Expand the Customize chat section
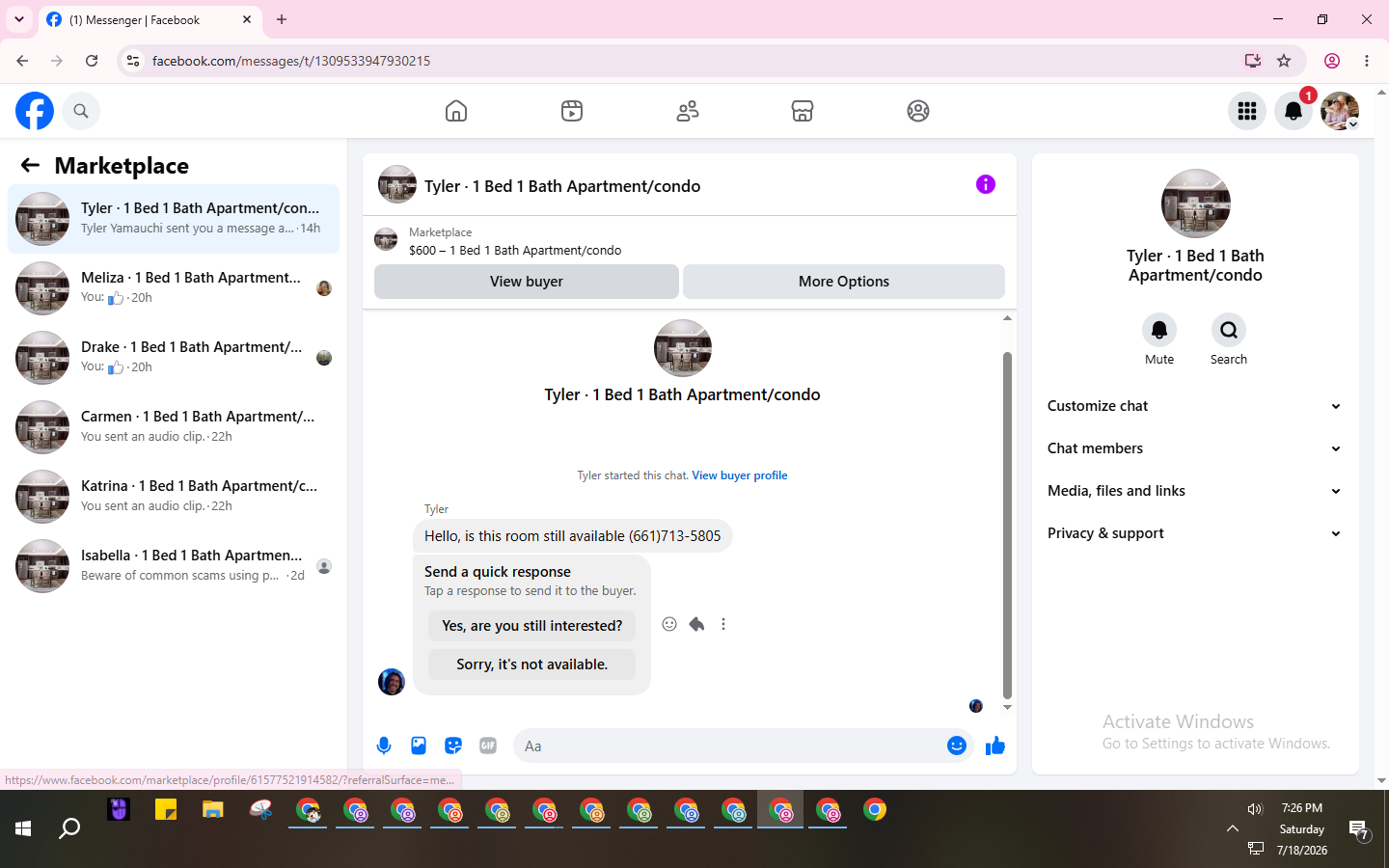1389x868 pixels. coord(1195,406)
